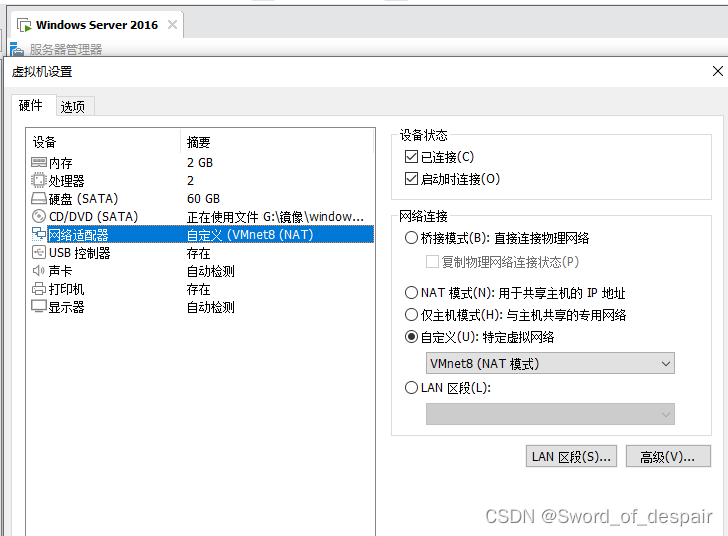The height and width of the screenshot is (536, 728).
Task: Click the 正在使用文件 G:\镜像 summary text
Action: point(275,217)
